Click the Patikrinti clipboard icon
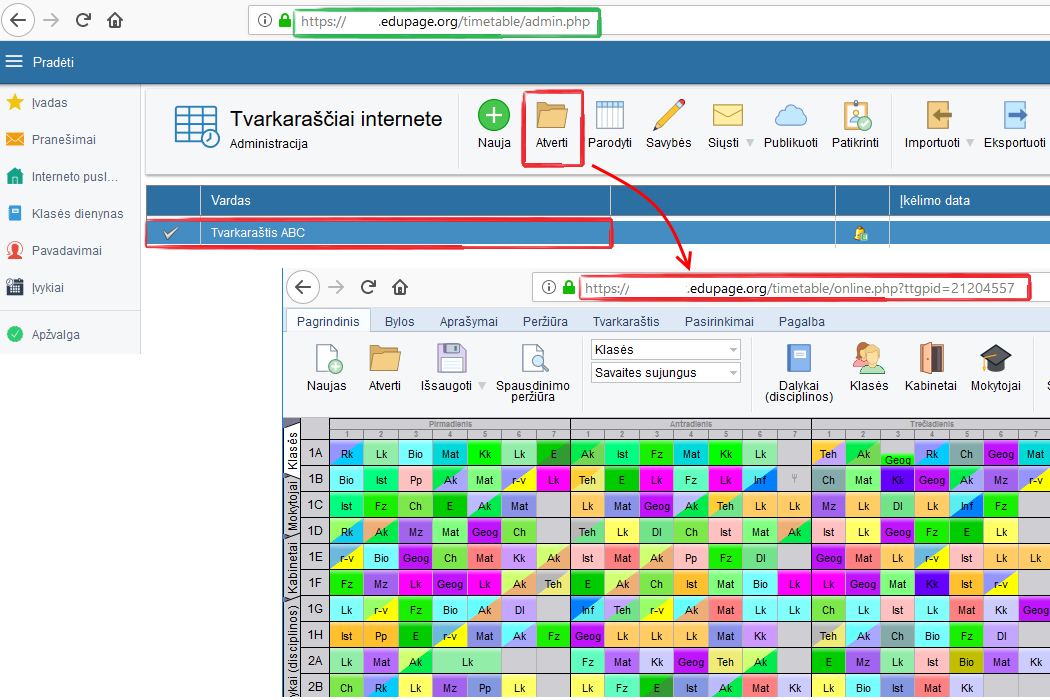Screen dimensions: 1050x700 click(x=855, y=116)
